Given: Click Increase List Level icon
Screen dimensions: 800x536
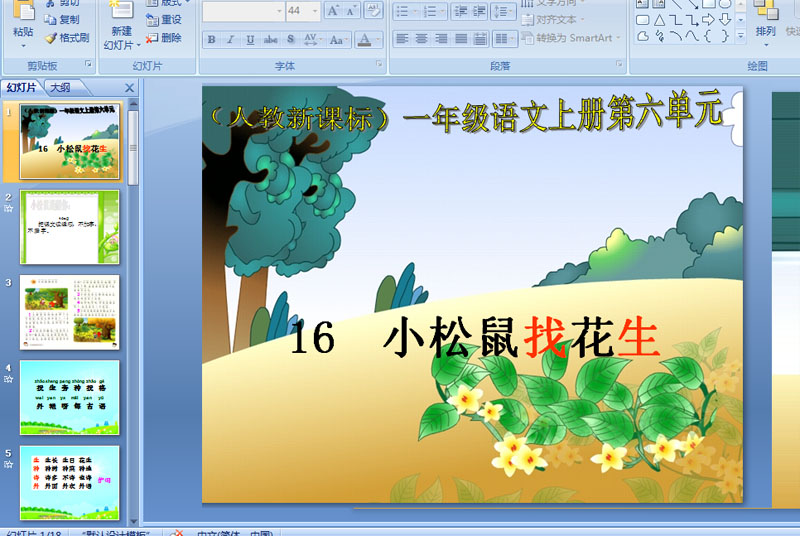Looking at the screenshot, I should point(479,11).
